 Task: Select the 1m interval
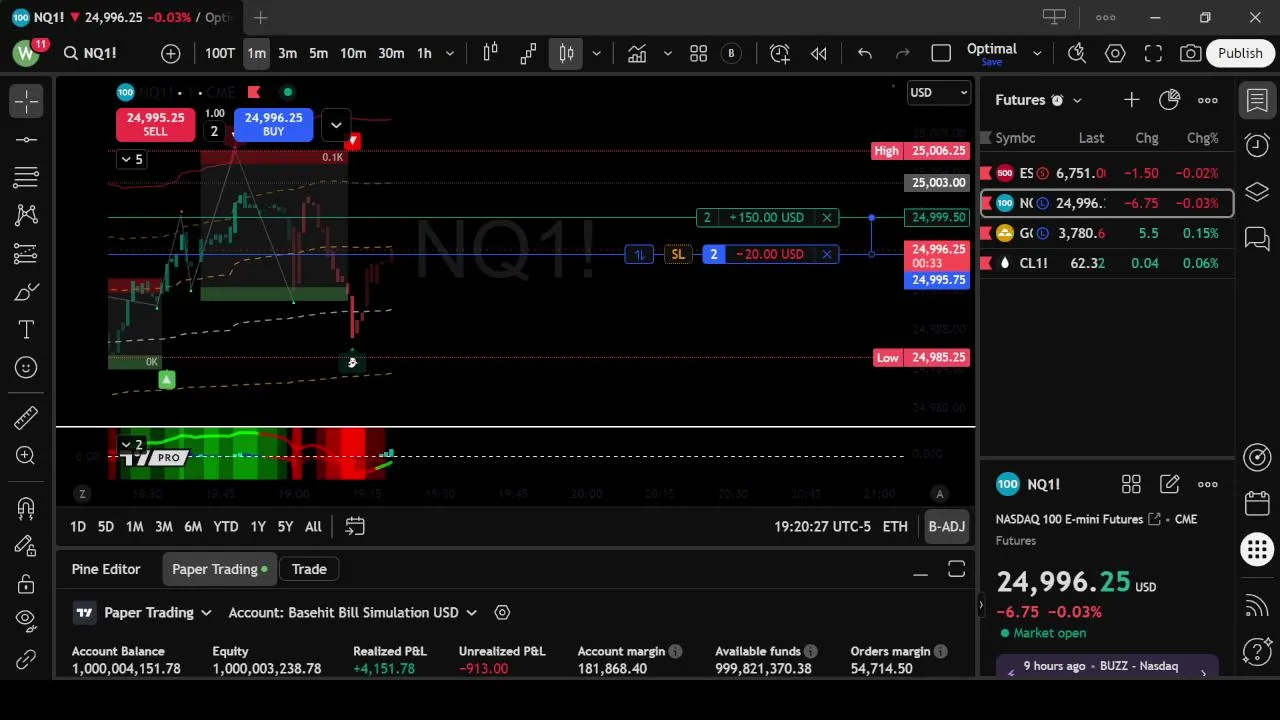coord(257,53)
